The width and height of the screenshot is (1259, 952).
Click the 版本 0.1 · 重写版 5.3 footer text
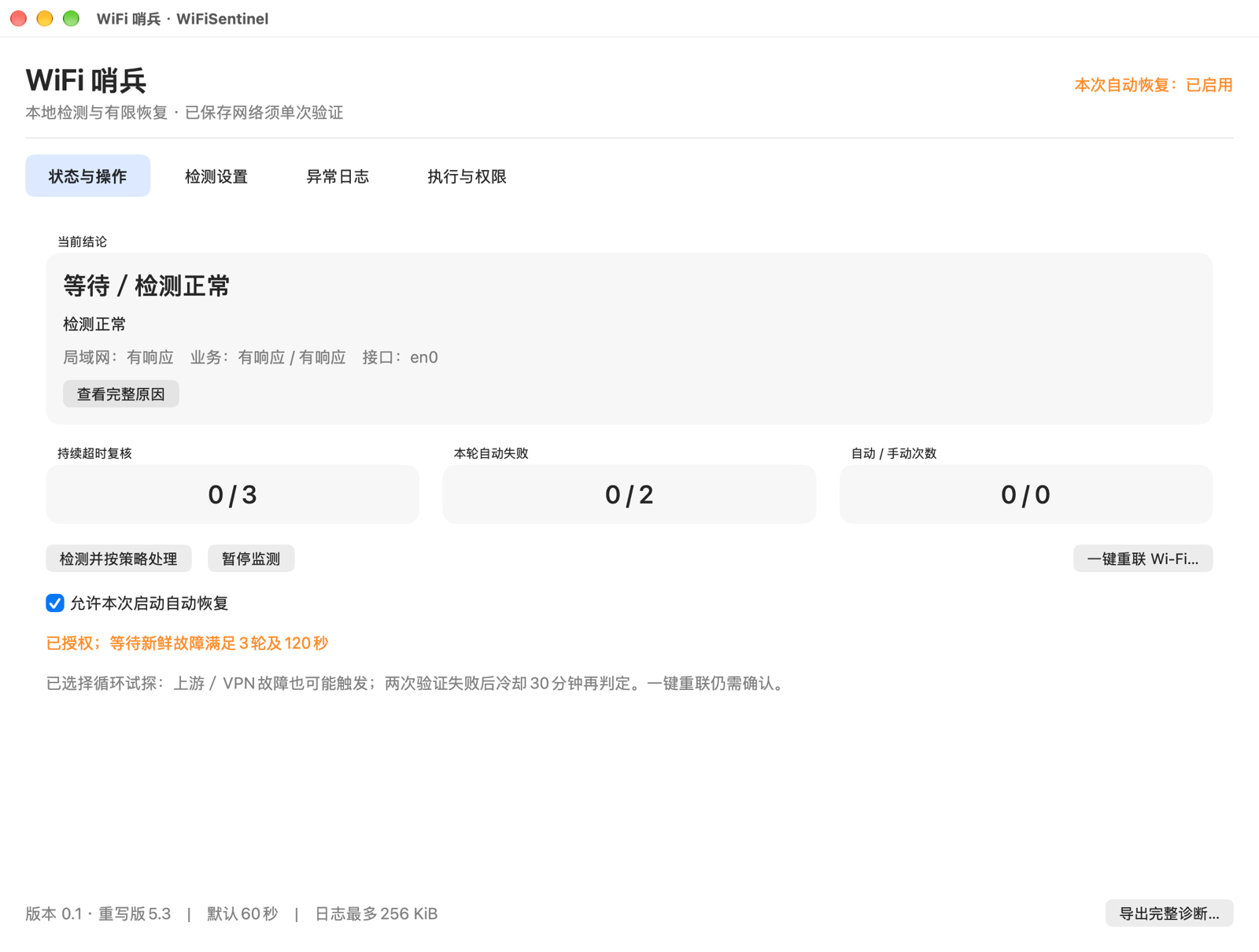98,913
